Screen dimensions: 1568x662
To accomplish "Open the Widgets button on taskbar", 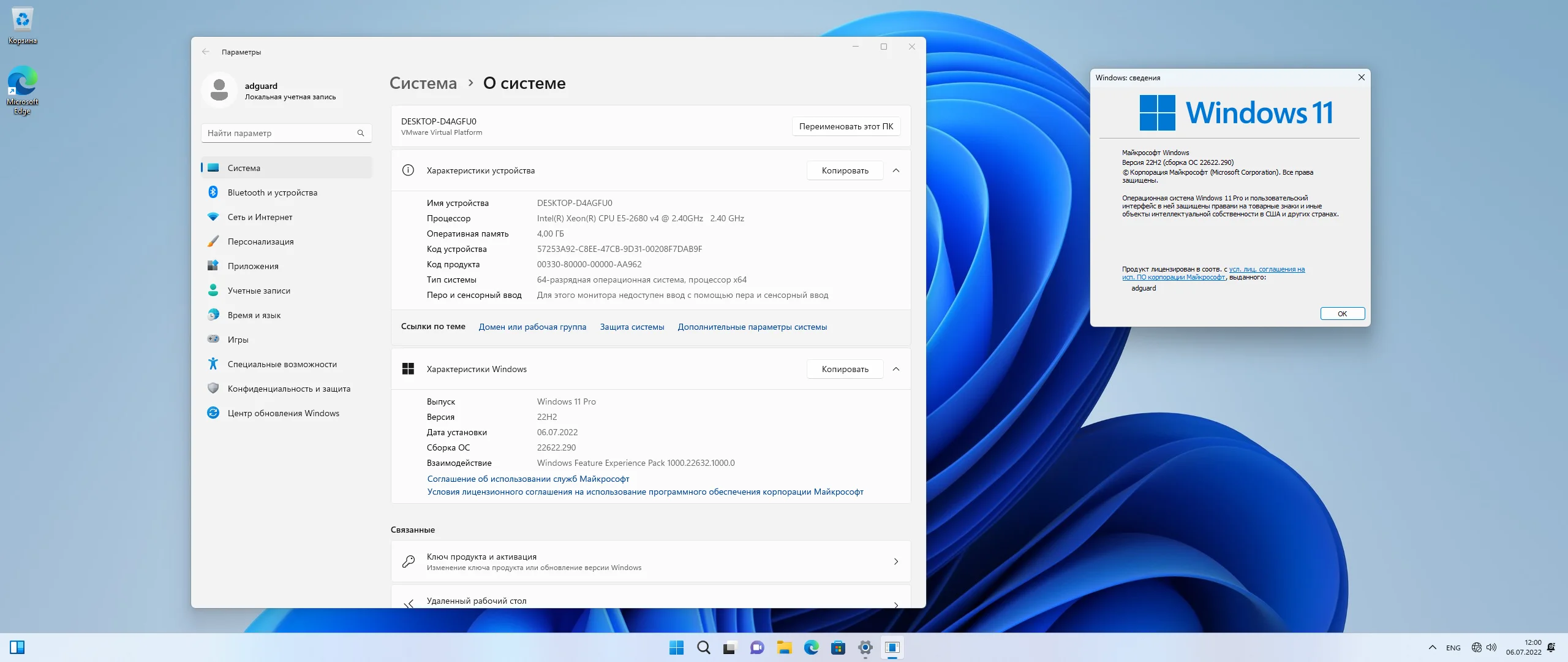I will coord(17,647).
